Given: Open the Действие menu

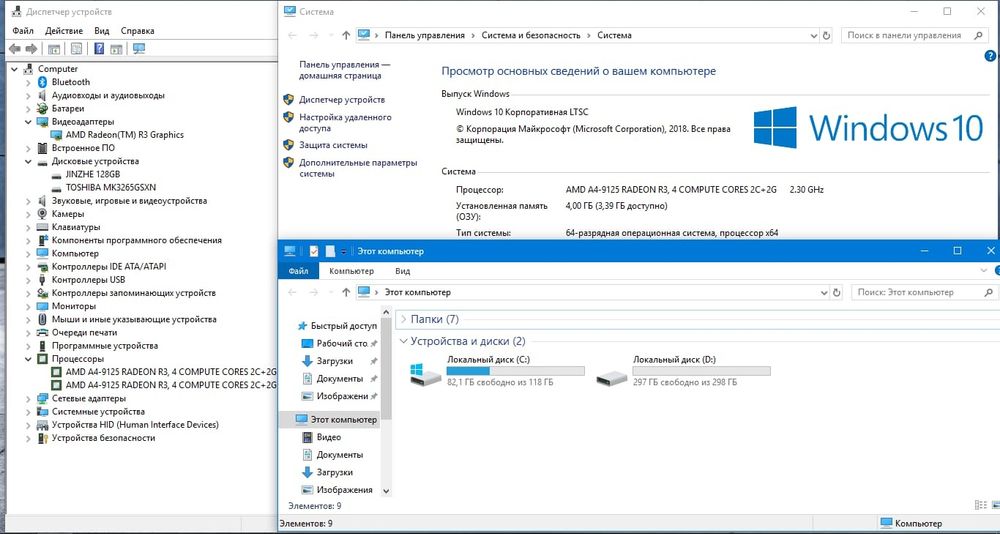Looking at the screenshot, I should 64,31.
